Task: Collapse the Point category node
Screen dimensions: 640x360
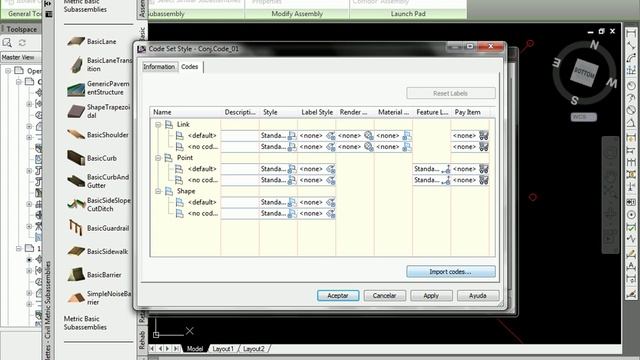Action: 158,158
